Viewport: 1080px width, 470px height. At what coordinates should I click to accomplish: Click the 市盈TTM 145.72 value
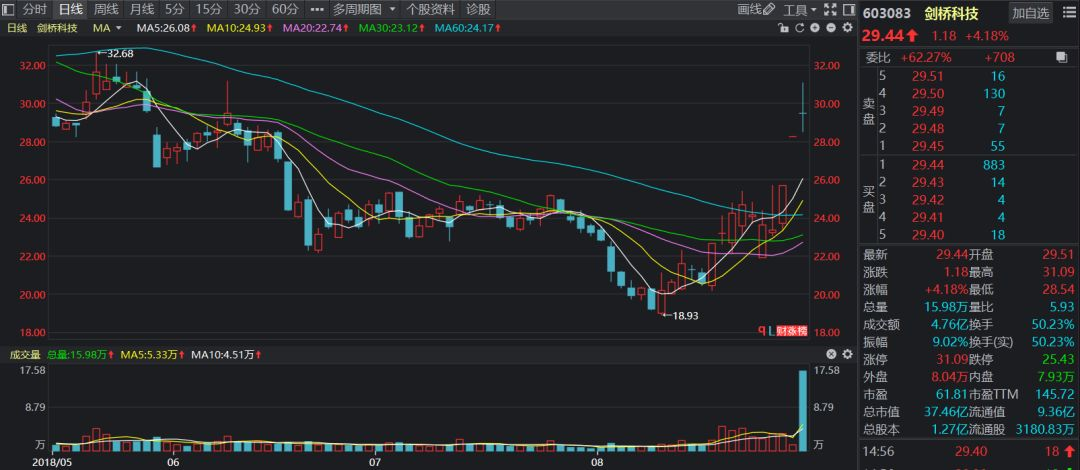pyautogui.click(x=1054, y=394)
